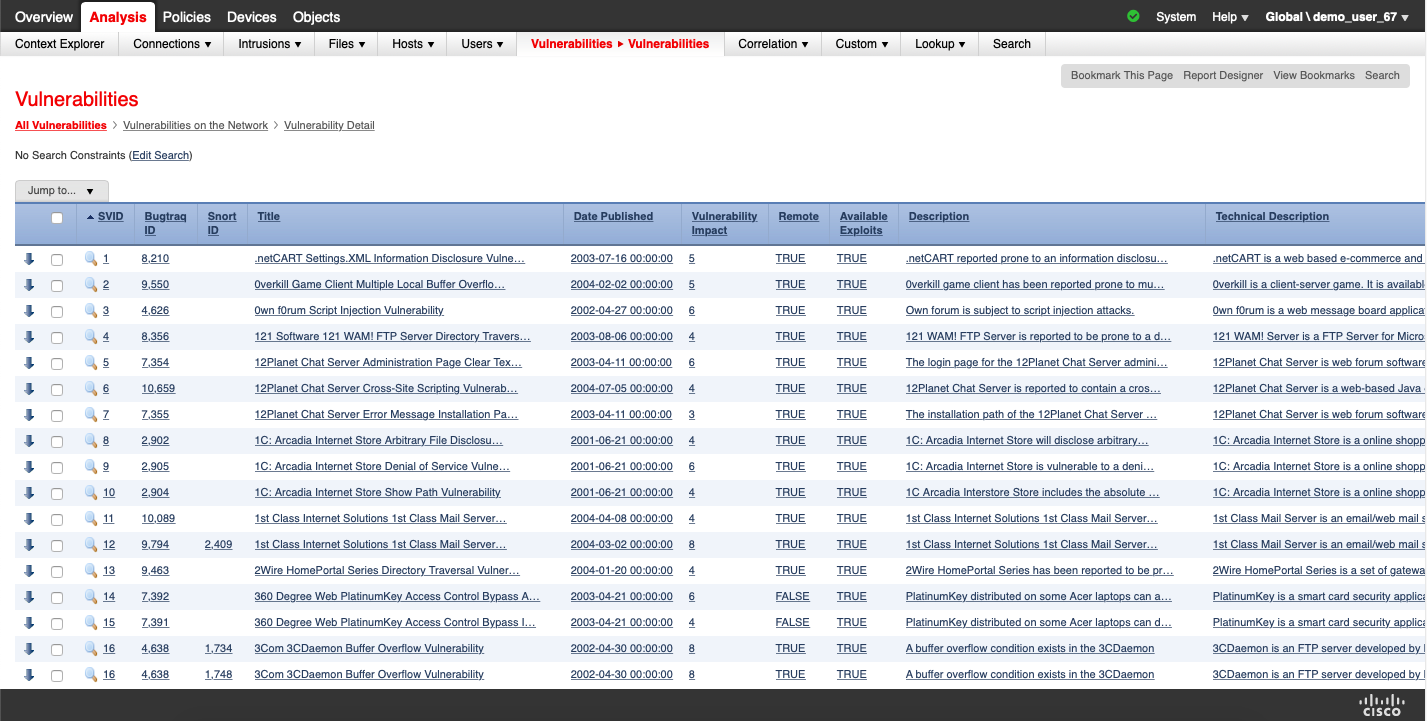Click the green system health status icon
1427x721 pixels.
pyautogui.click(x=1133, y=17)
